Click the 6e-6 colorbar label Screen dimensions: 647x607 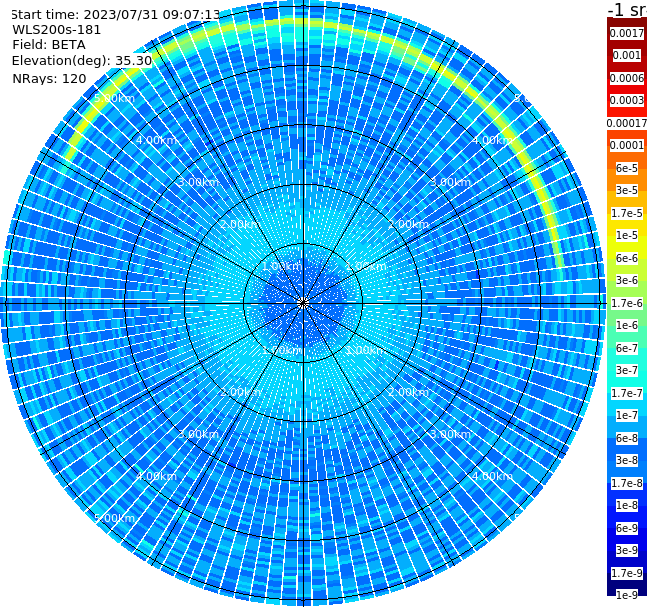click(x=627, y=258)
